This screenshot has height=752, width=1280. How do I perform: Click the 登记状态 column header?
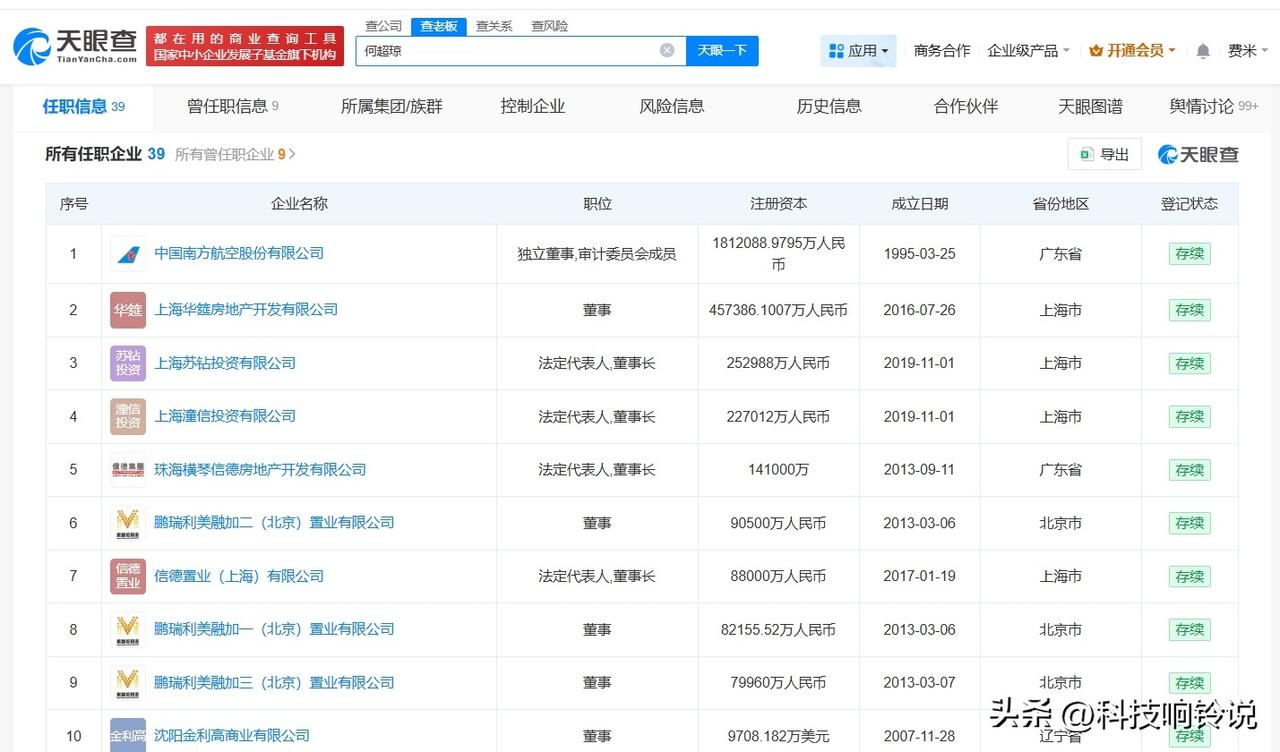coord(1190,204)
